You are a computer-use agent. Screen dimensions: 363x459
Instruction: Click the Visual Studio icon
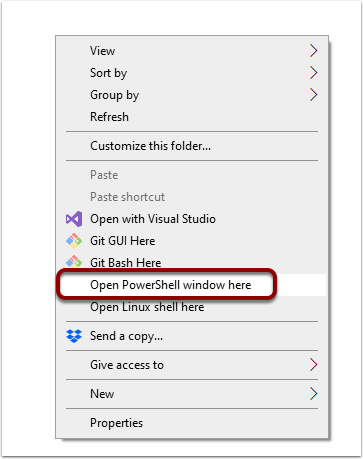[x=74, y=219]
